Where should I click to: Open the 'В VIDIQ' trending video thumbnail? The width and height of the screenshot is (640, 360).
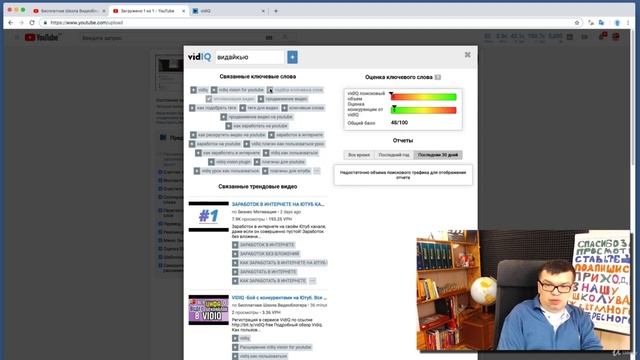tap(209, 310)
